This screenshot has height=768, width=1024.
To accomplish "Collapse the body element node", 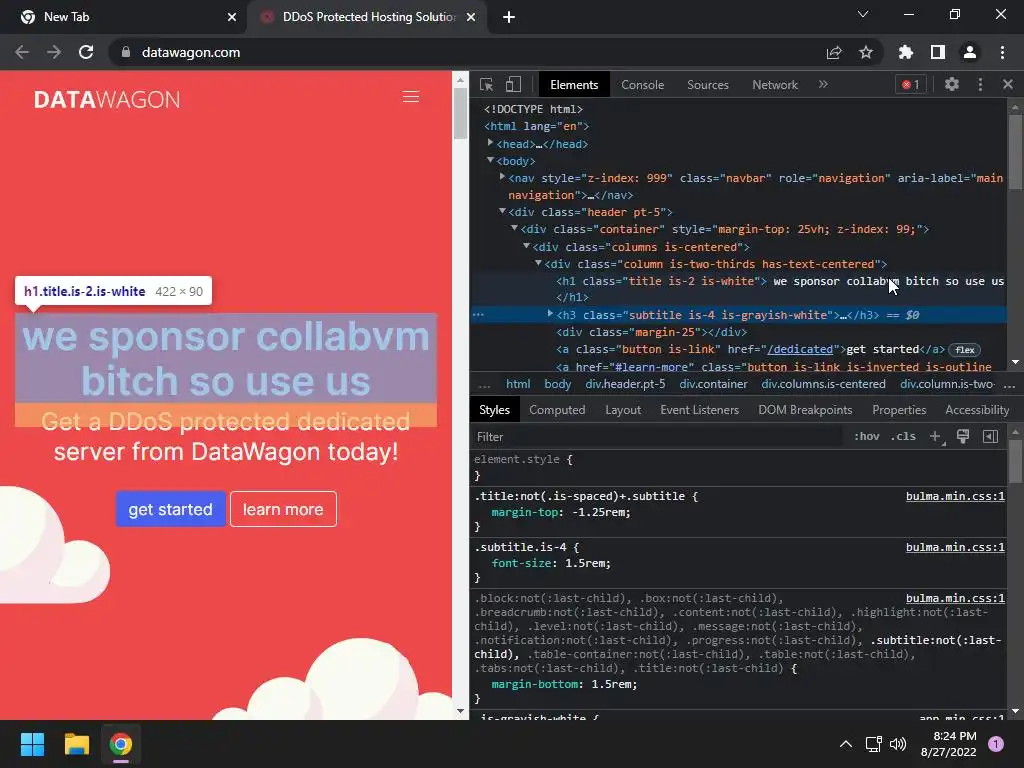I will tap(490, 160).
